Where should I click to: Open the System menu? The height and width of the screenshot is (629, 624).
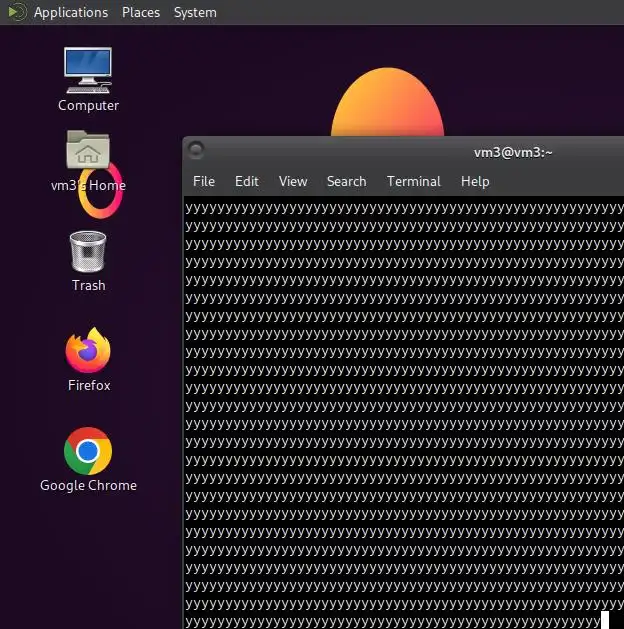point(195,12)
